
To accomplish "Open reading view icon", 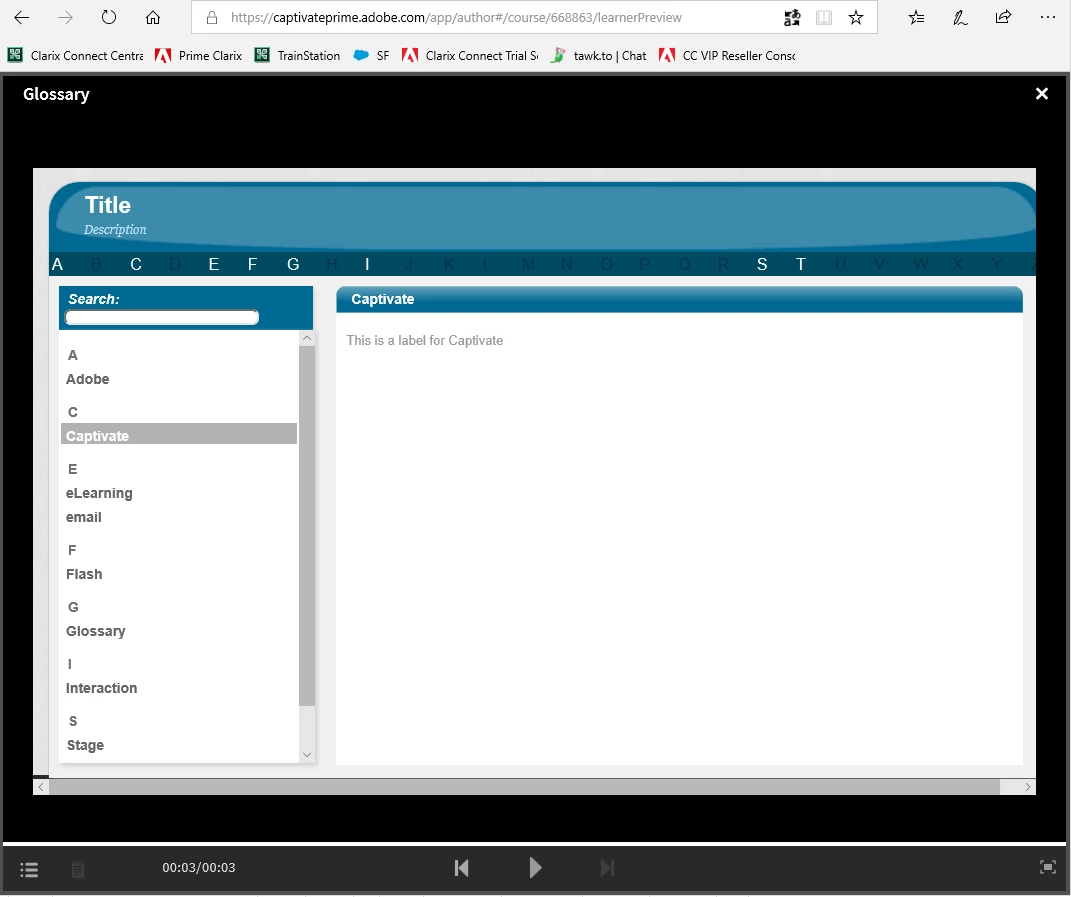I will pyautogui.click(x=824, y=18).
